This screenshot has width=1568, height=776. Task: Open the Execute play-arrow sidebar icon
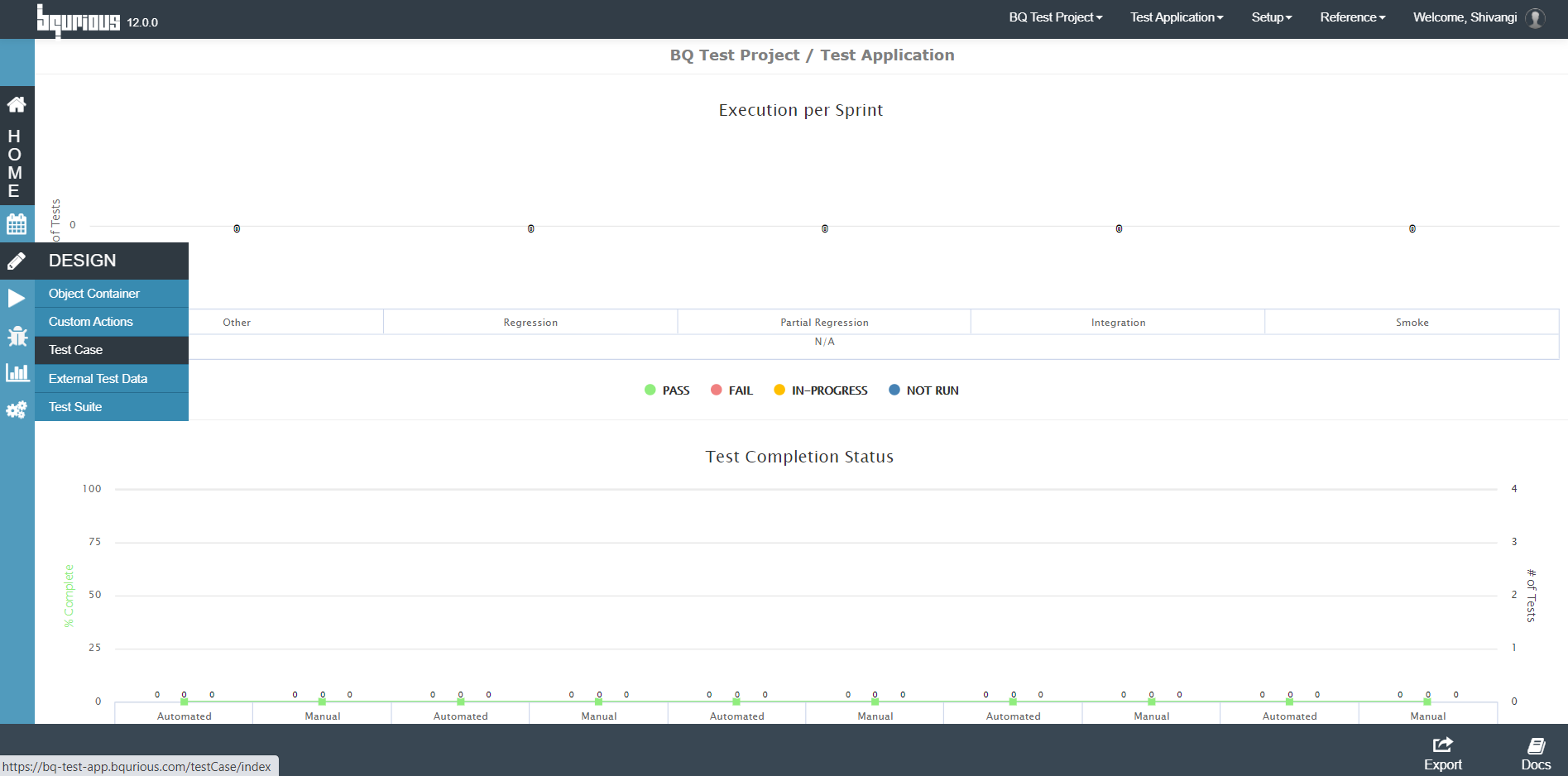click(x=17, y=298)
